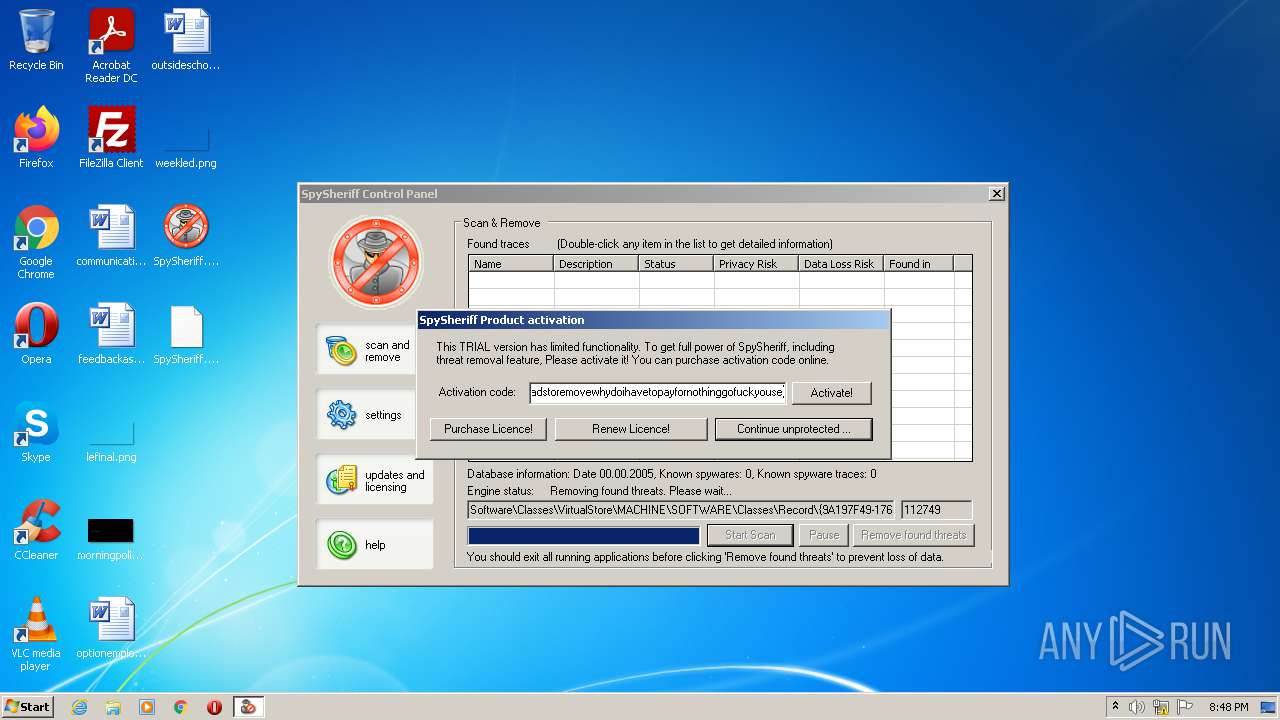Open Windows Explorer folder in taskbar
1280x720 pixels.
(113, 707)
